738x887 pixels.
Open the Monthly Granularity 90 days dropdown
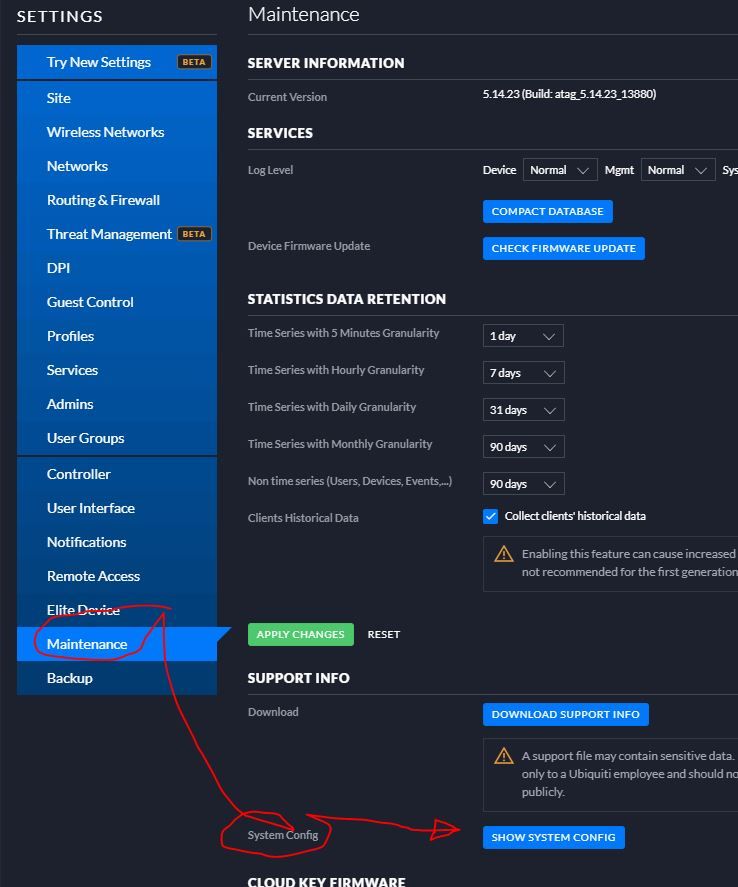pyautogui.click(x=523, y=447)
